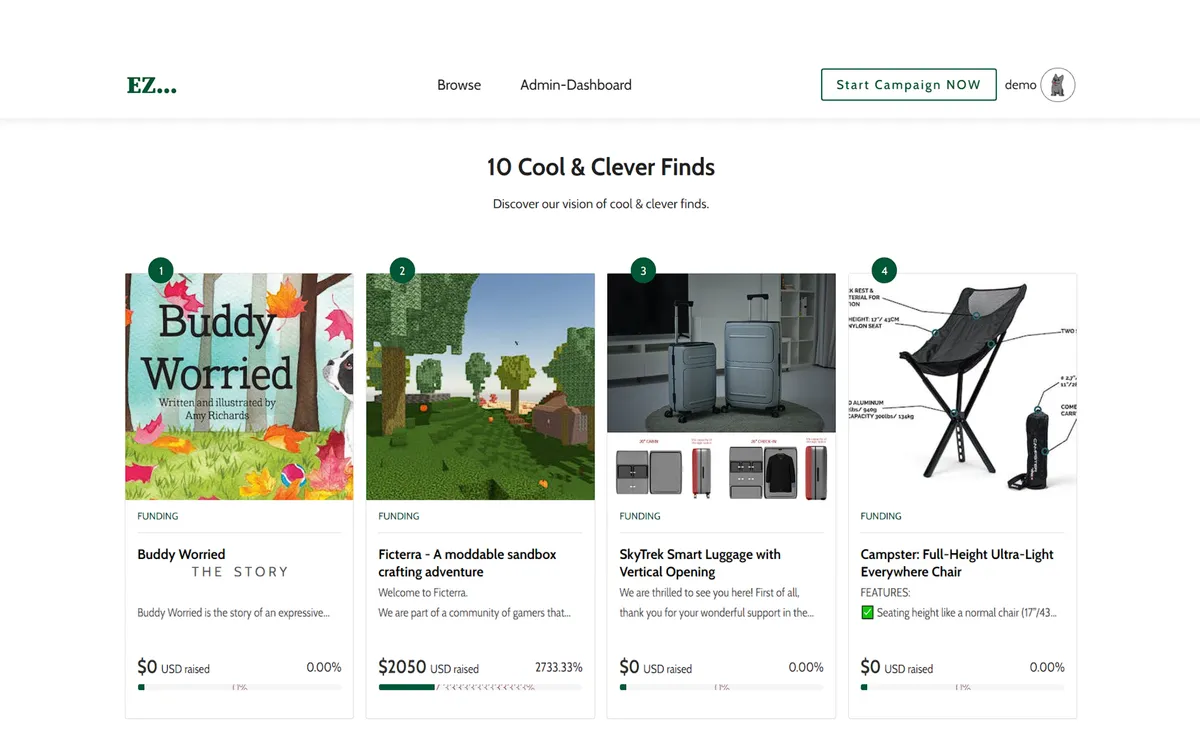
Task: Open the Campster chair image
Action: (x=962, y=387)
